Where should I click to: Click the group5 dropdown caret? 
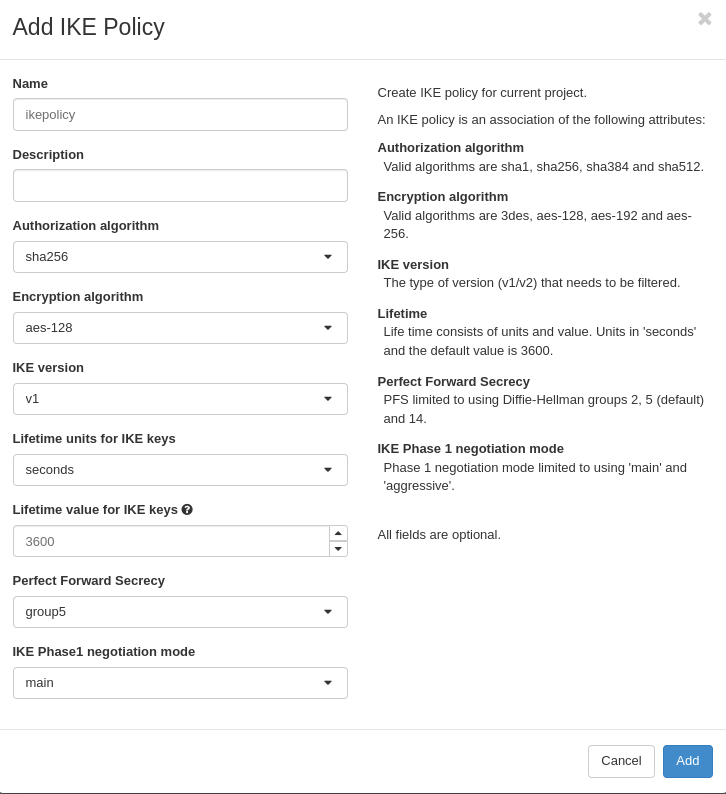[x=327, y=612]
